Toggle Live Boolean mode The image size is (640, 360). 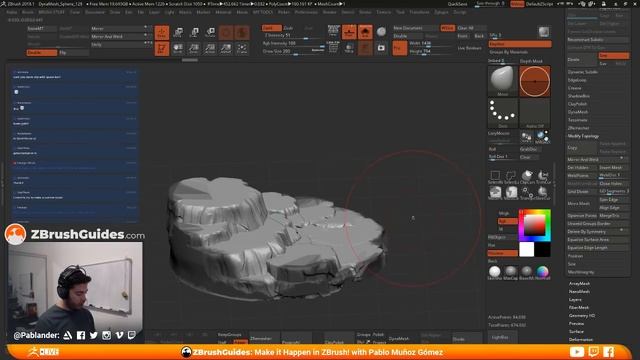click(469, 48)
